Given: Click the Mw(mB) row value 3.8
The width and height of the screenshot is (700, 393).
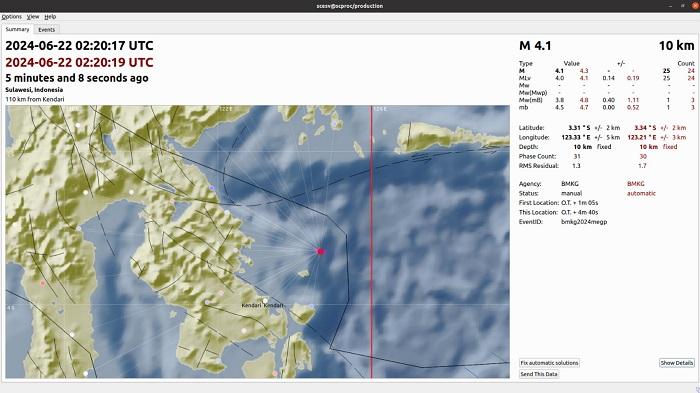Looking at the screenshot, I should (559, 100).
